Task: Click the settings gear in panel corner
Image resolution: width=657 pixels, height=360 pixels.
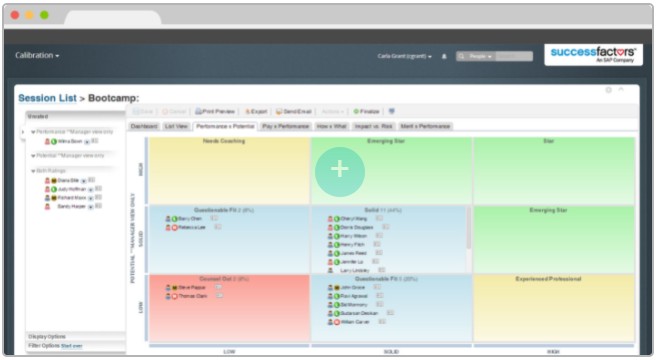Action: tap(608, 90)
